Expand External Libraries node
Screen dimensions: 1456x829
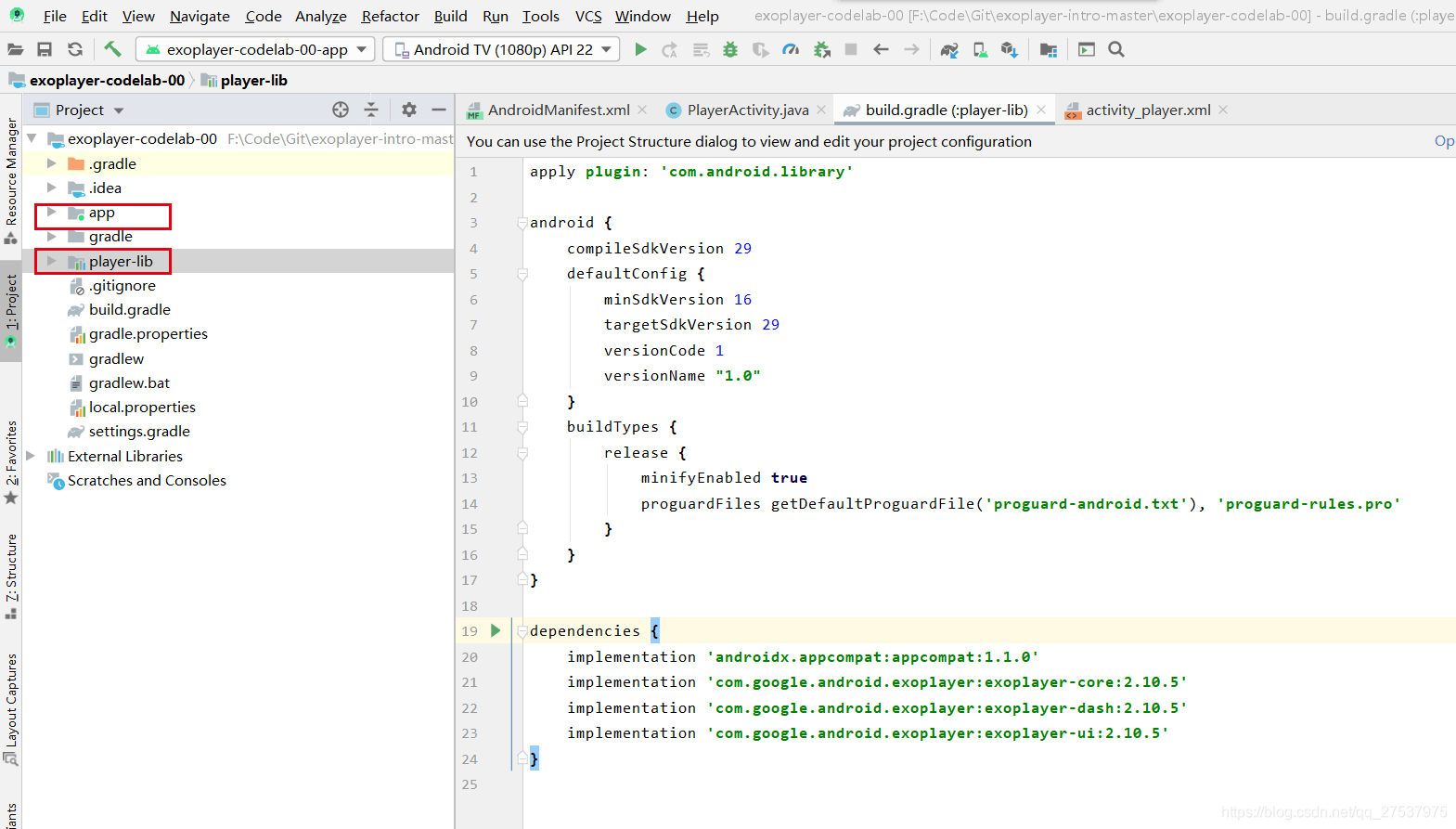click(x=31, y=456)
